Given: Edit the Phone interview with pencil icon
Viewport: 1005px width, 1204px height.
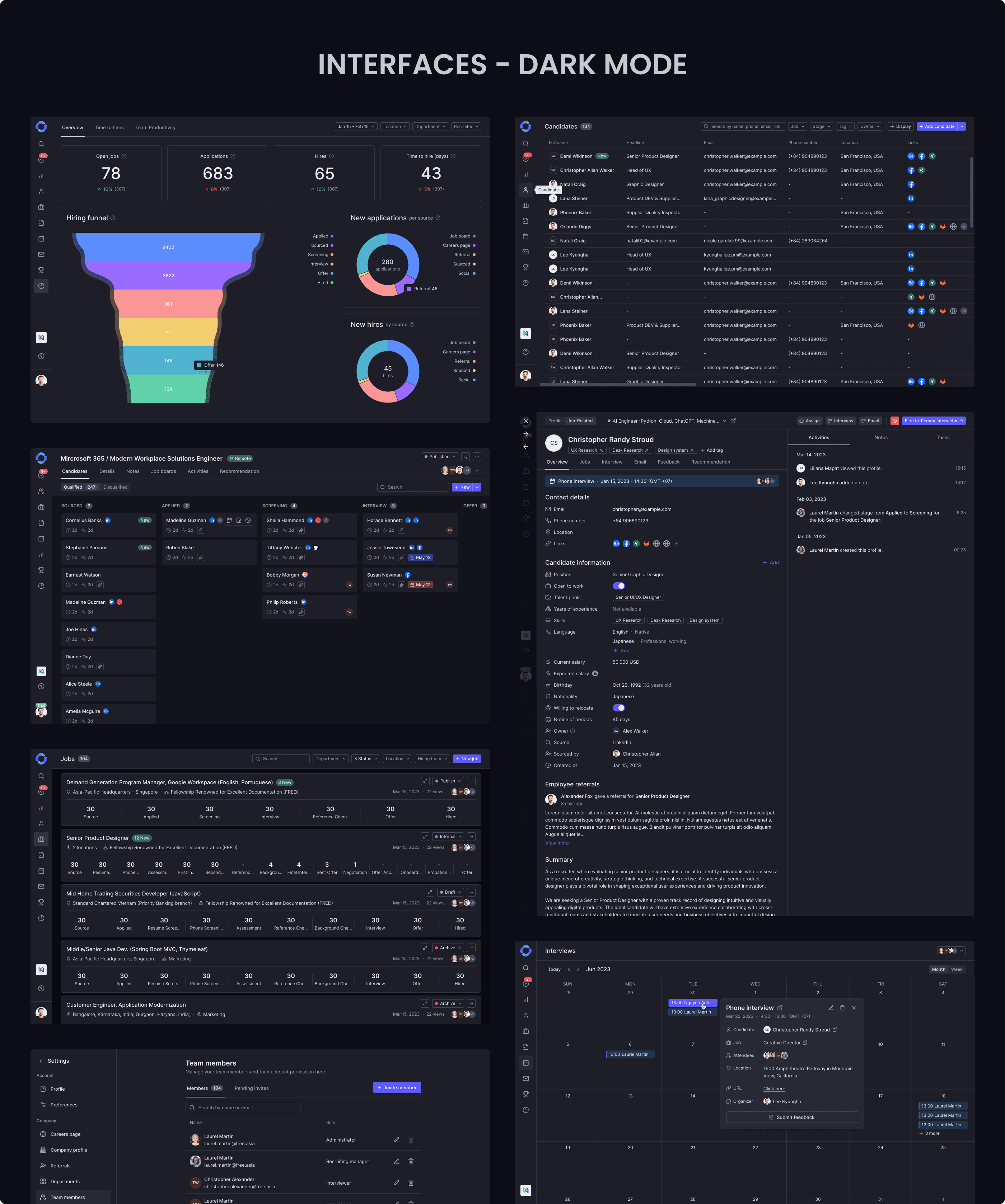Looking at the screenshot, I should (x=831, y=1008).
